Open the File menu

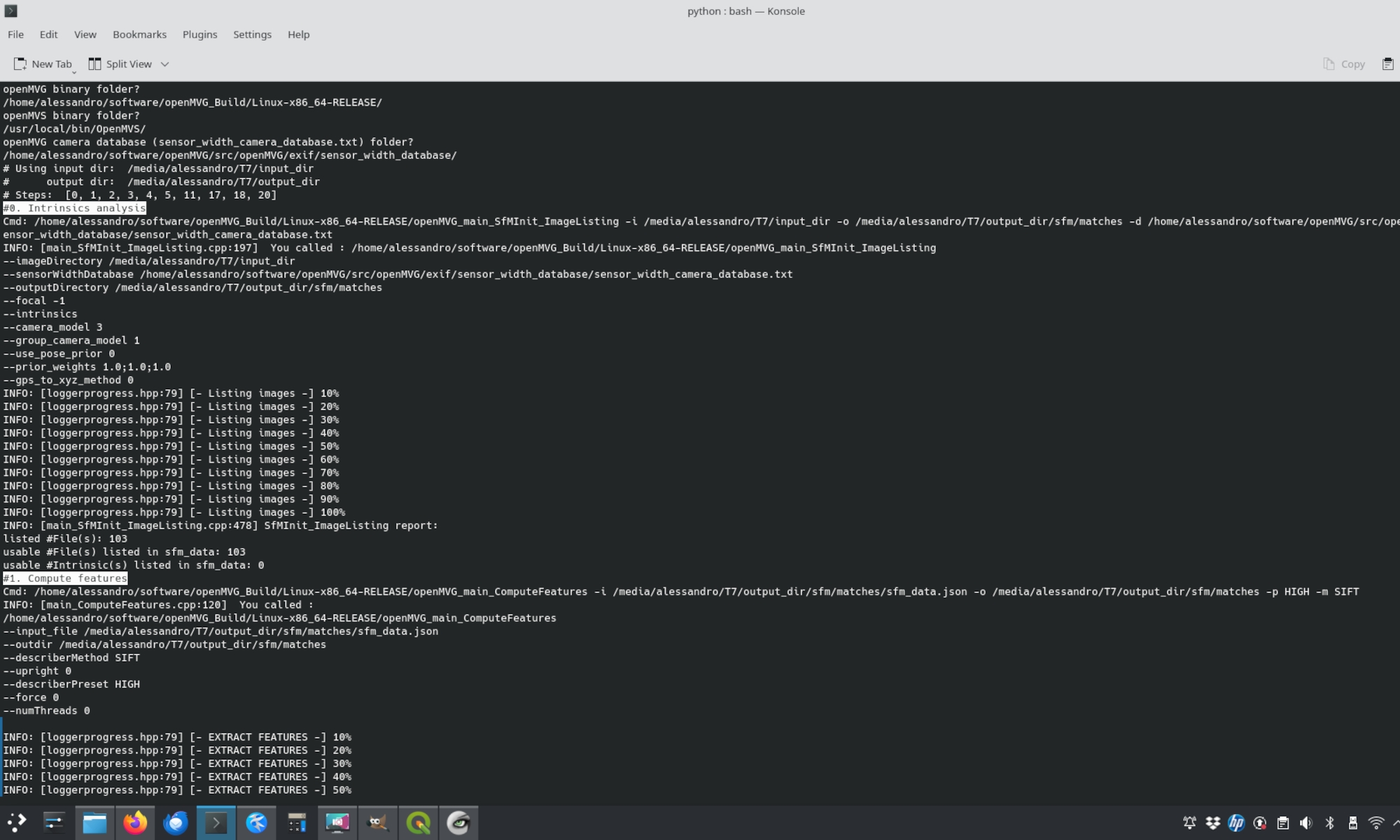tap(15, 34)
